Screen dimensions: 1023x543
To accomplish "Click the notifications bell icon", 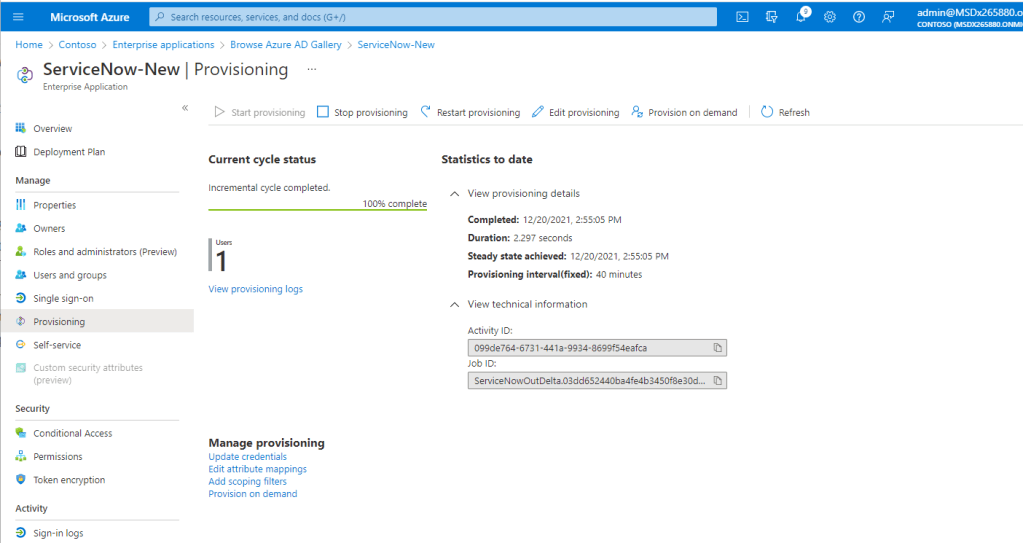I will (x=802, y=17).
